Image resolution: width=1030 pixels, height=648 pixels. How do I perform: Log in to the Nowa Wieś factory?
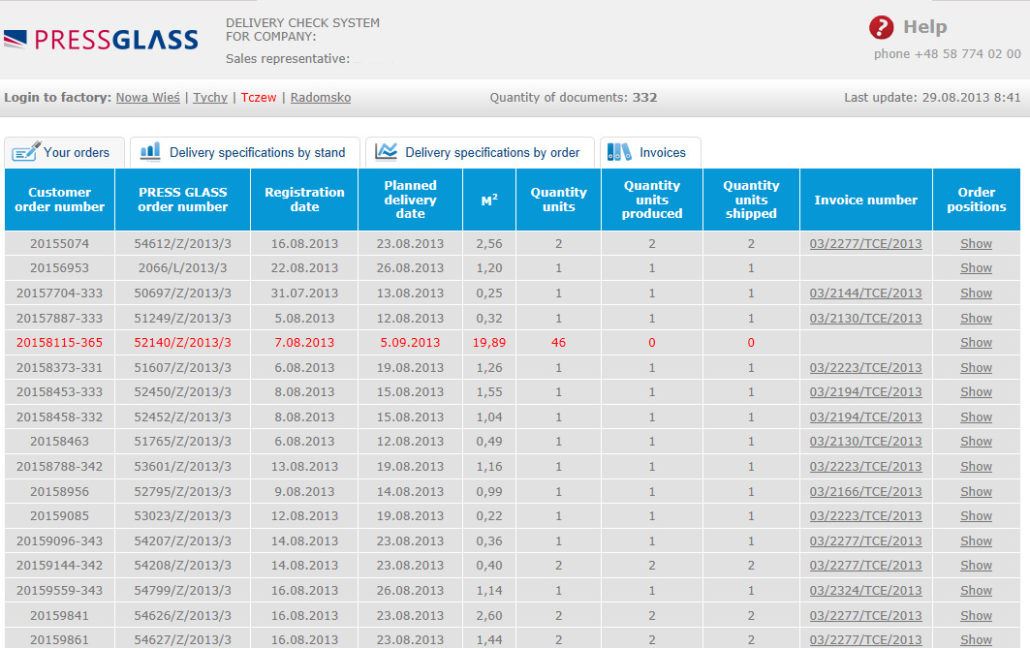pos(148,97)
